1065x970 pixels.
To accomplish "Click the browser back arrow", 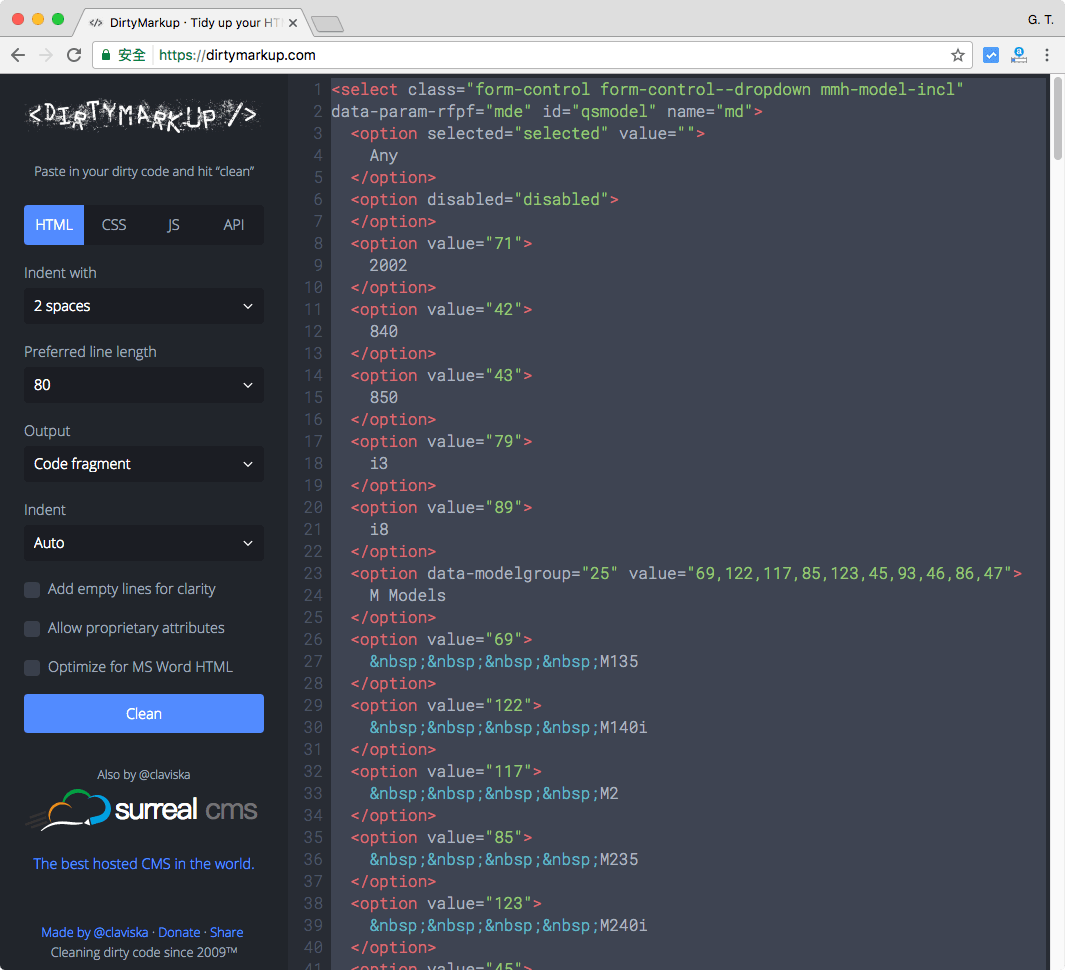I will pos(18,55).
